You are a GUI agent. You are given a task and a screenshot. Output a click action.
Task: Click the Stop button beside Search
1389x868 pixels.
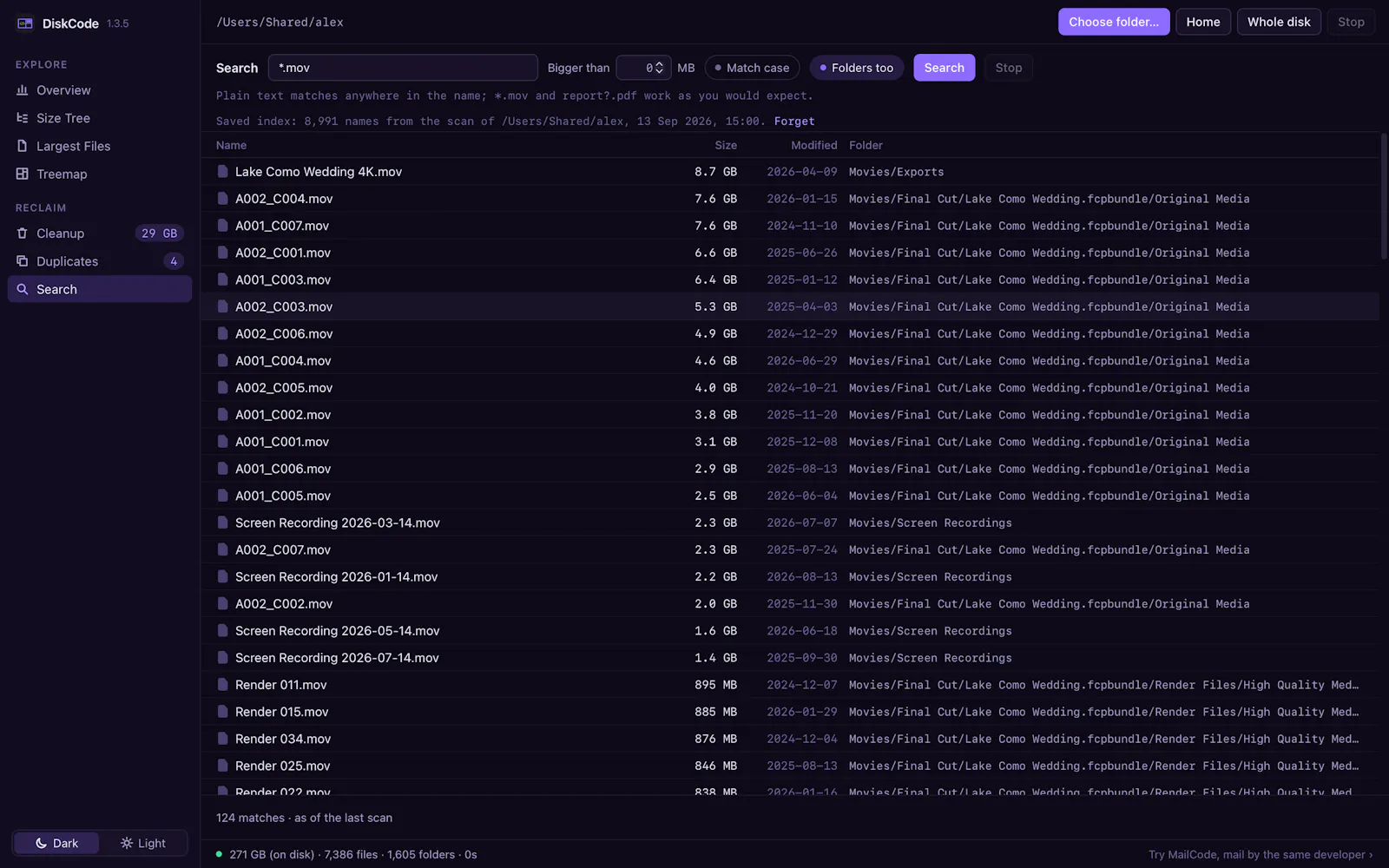point(1008,68)
